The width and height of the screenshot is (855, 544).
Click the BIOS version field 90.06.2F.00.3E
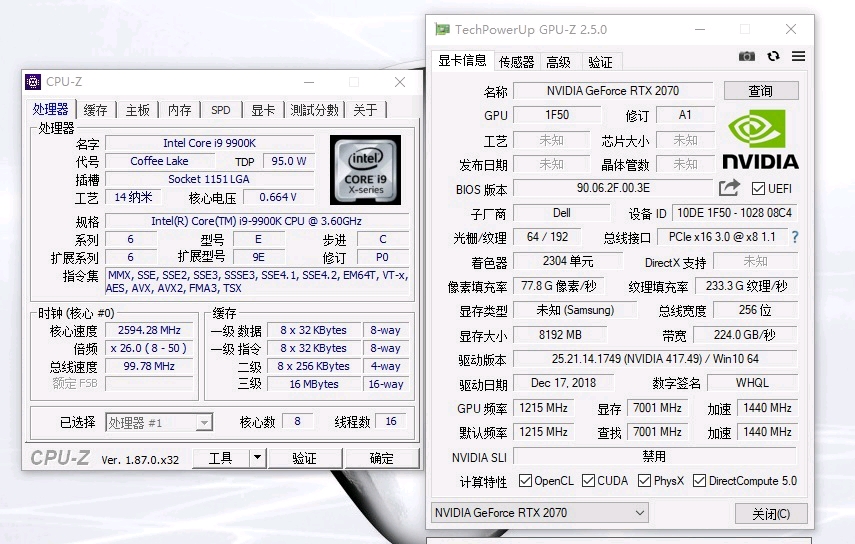click(x=613, y=188)
